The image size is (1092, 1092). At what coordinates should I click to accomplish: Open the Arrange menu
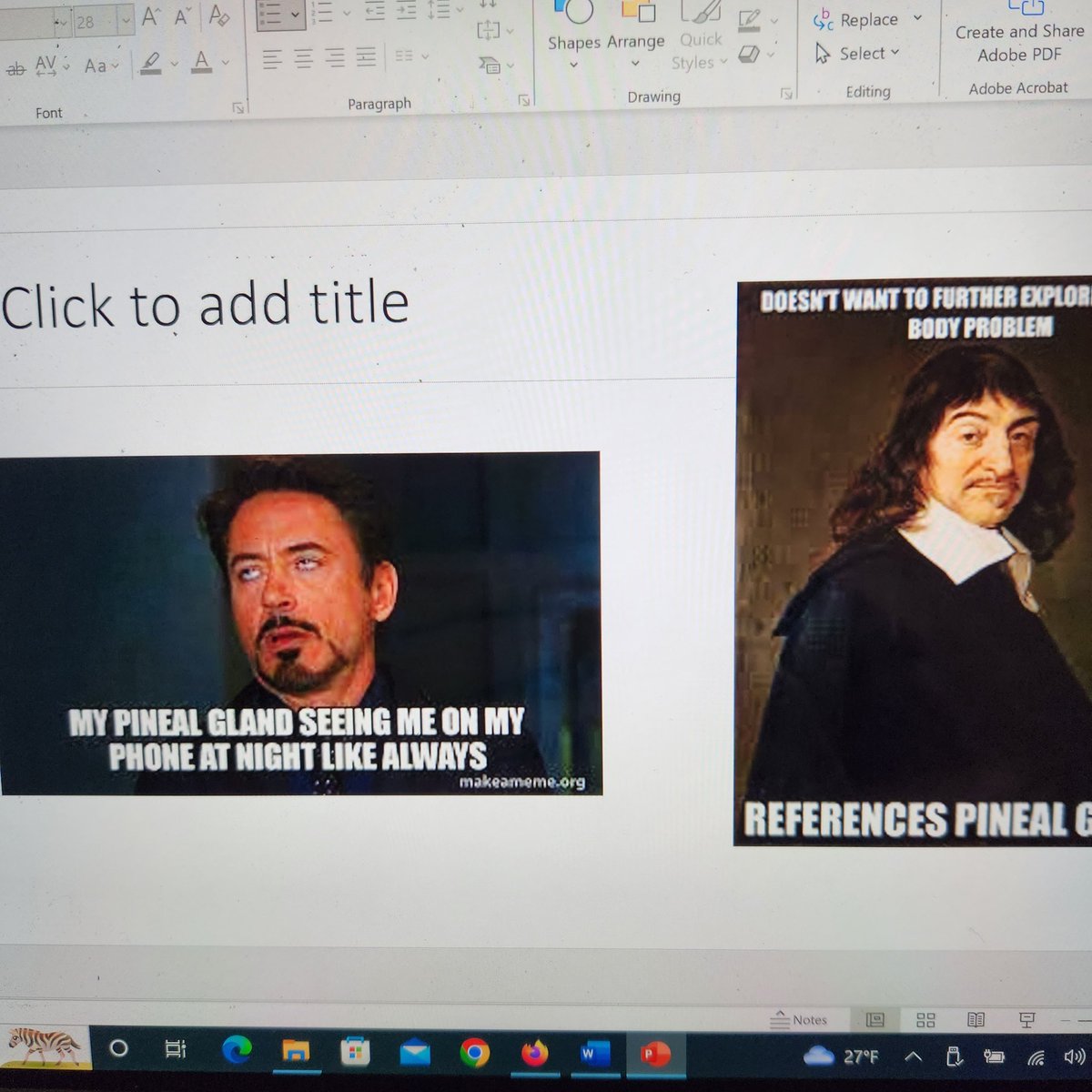tap(636, 34)
